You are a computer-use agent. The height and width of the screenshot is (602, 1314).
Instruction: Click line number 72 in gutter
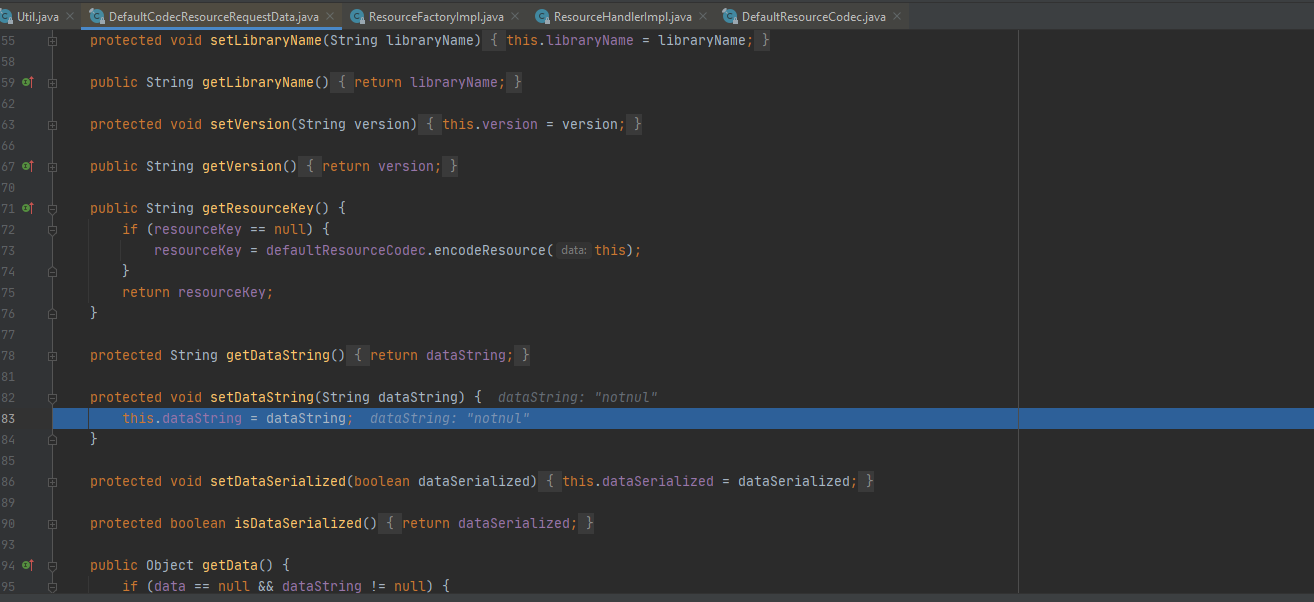point(8,229)
